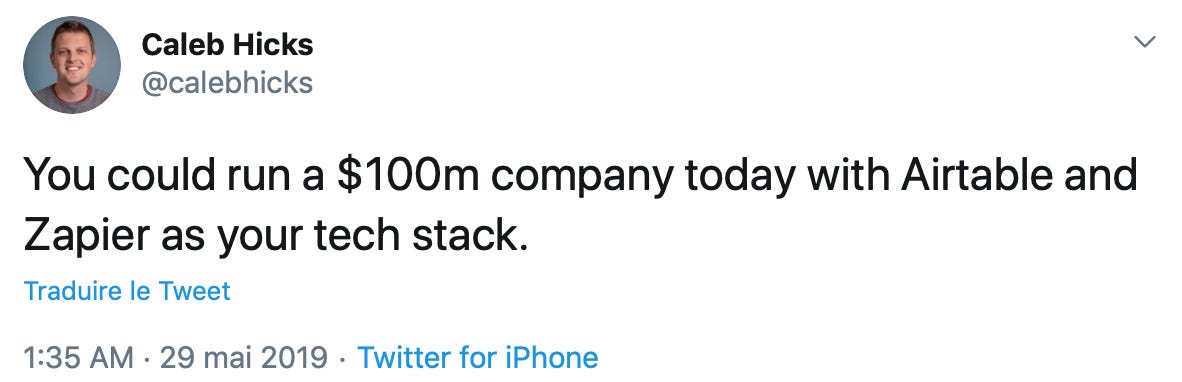Click the Traduire le Tweet link
1182x382 pixels.
point(127,291)
